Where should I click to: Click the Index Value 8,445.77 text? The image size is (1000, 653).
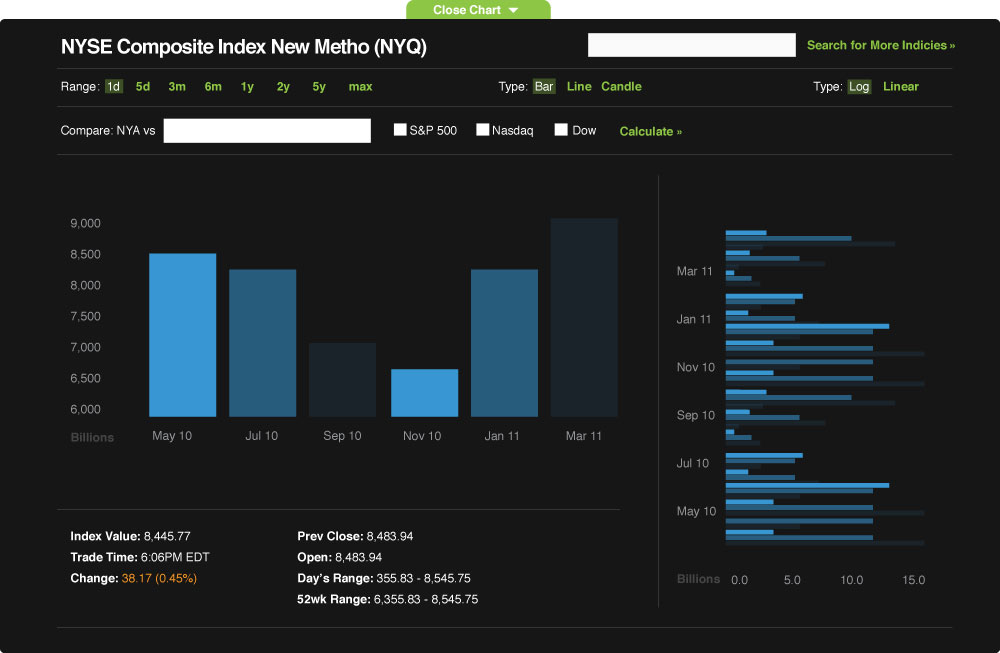[130, 536]
